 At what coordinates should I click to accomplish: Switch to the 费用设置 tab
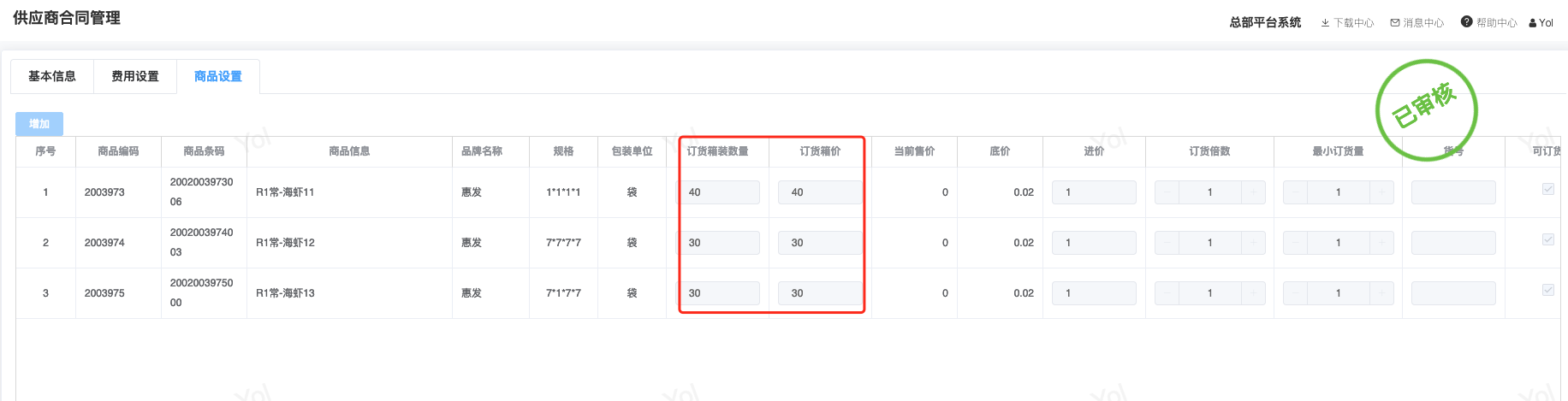click(135, 76)
